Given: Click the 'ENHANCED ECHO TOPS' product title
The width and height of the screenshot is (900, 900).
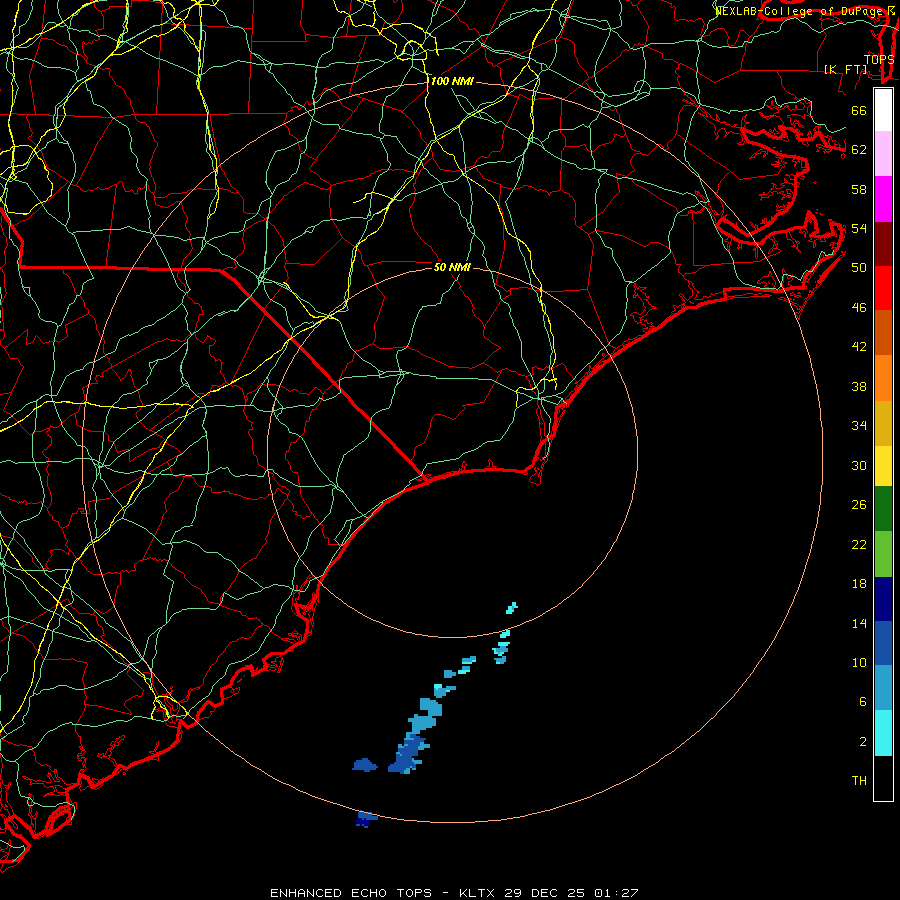Looking at the screenshot, I should click(x=351, y=893).
